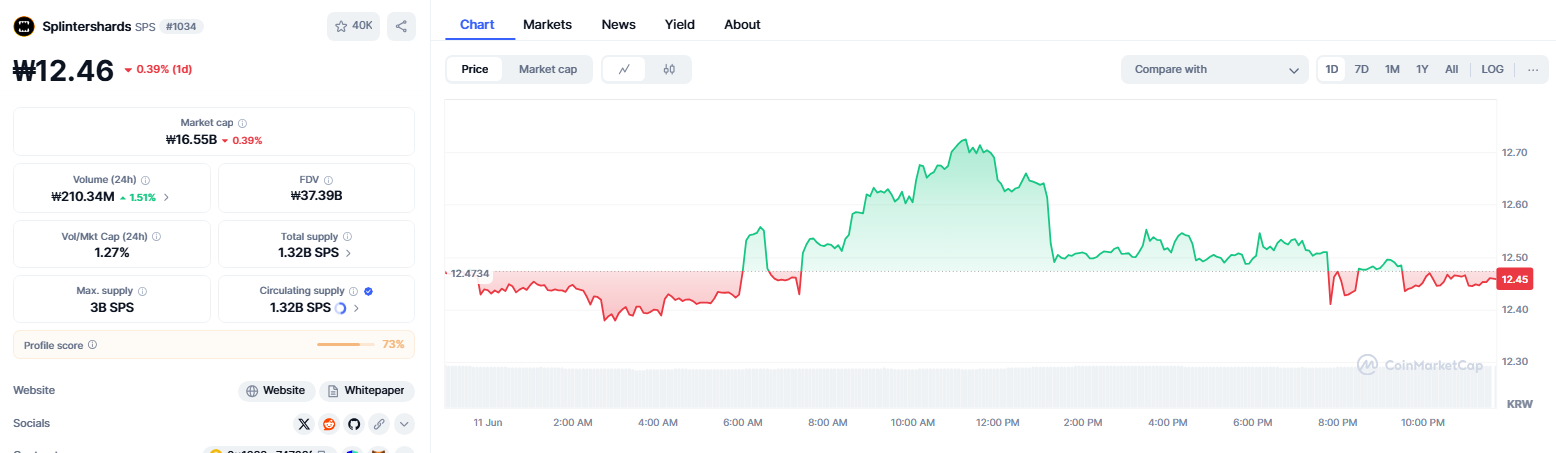
Task: Open the Chart tab
Action: coord(477,24)
